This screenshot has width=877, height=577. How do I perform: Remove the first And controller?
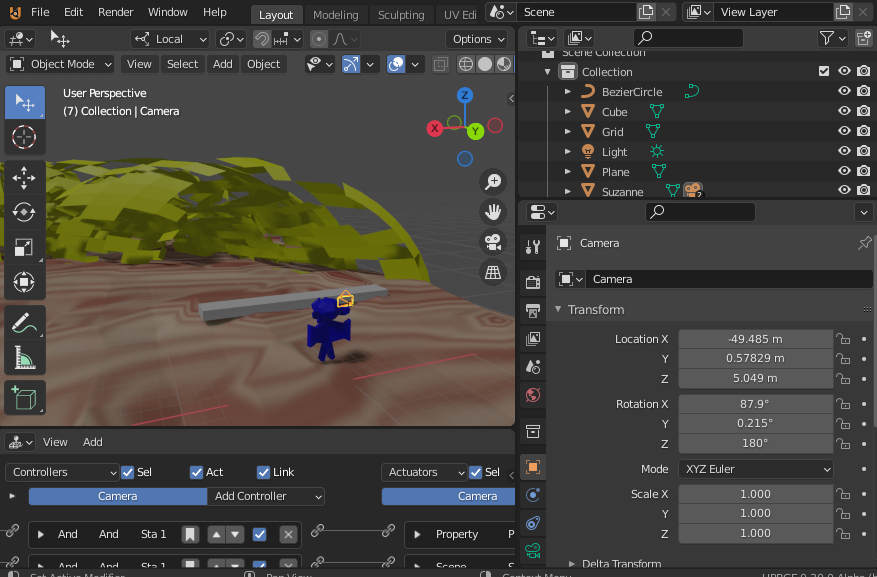[288, 535]
